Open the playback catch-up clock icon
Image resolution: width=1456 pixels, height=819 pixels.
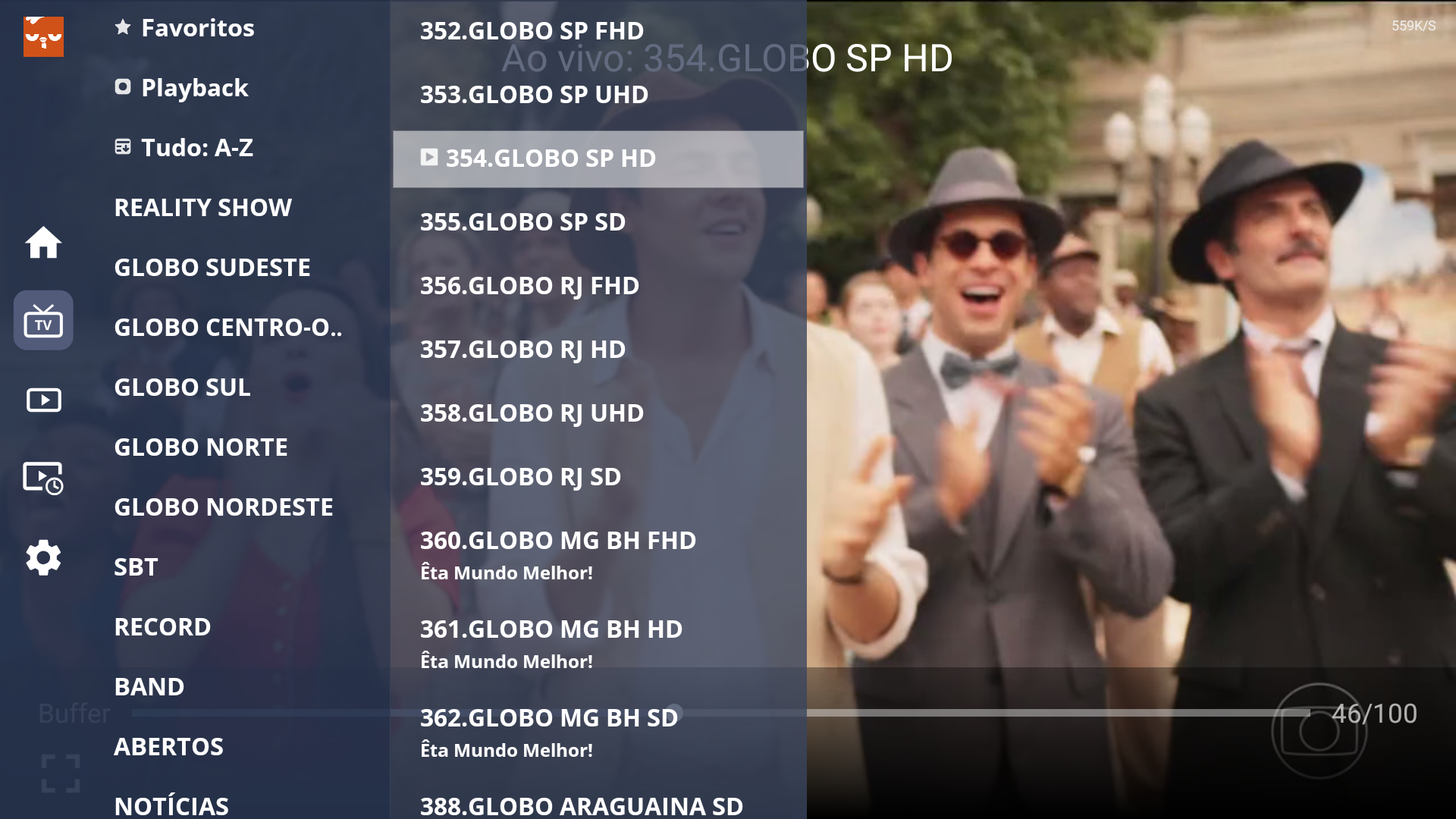(43, 479)
